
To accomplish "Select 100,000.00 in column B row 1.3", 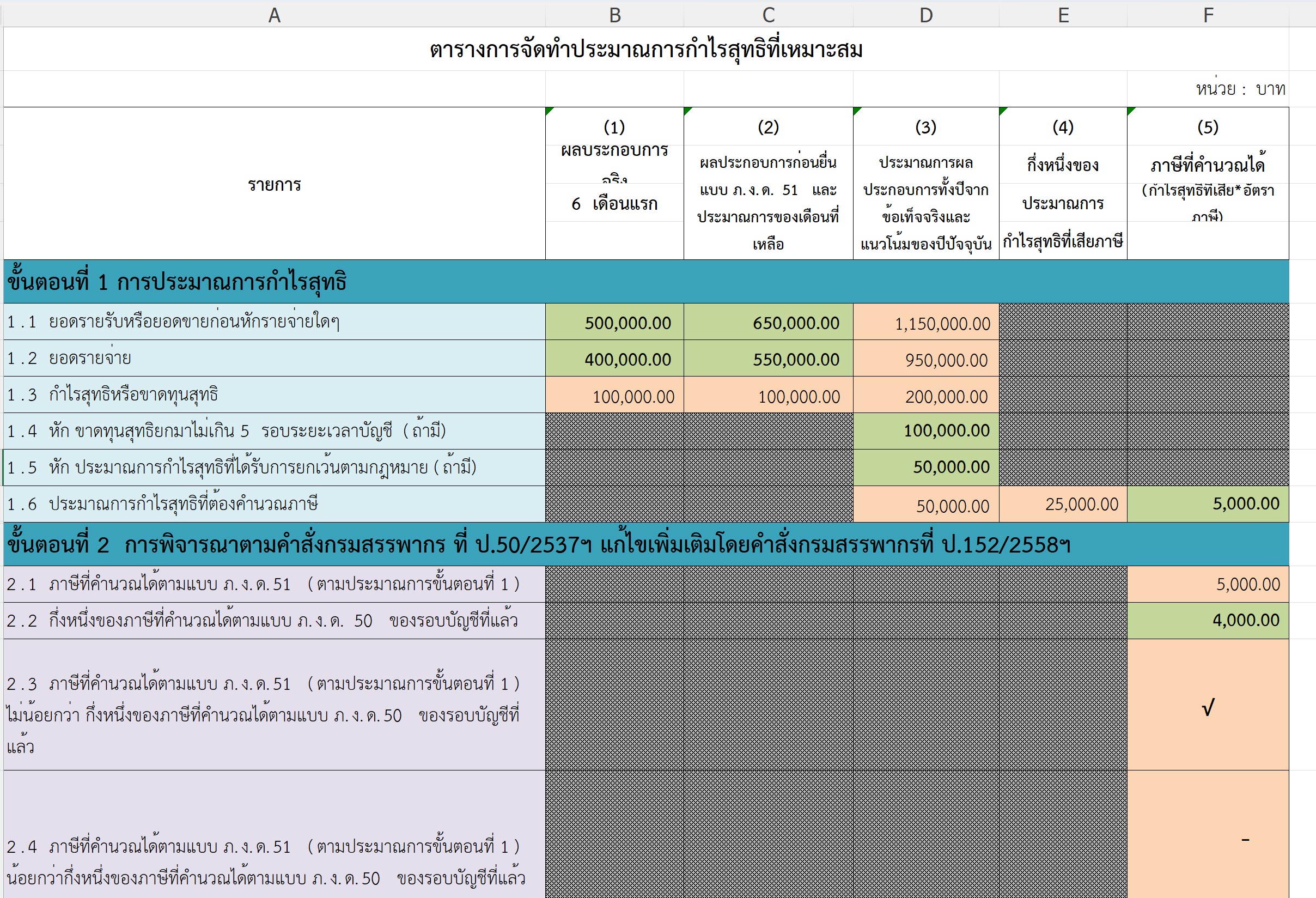I will [x=614, y=395].
